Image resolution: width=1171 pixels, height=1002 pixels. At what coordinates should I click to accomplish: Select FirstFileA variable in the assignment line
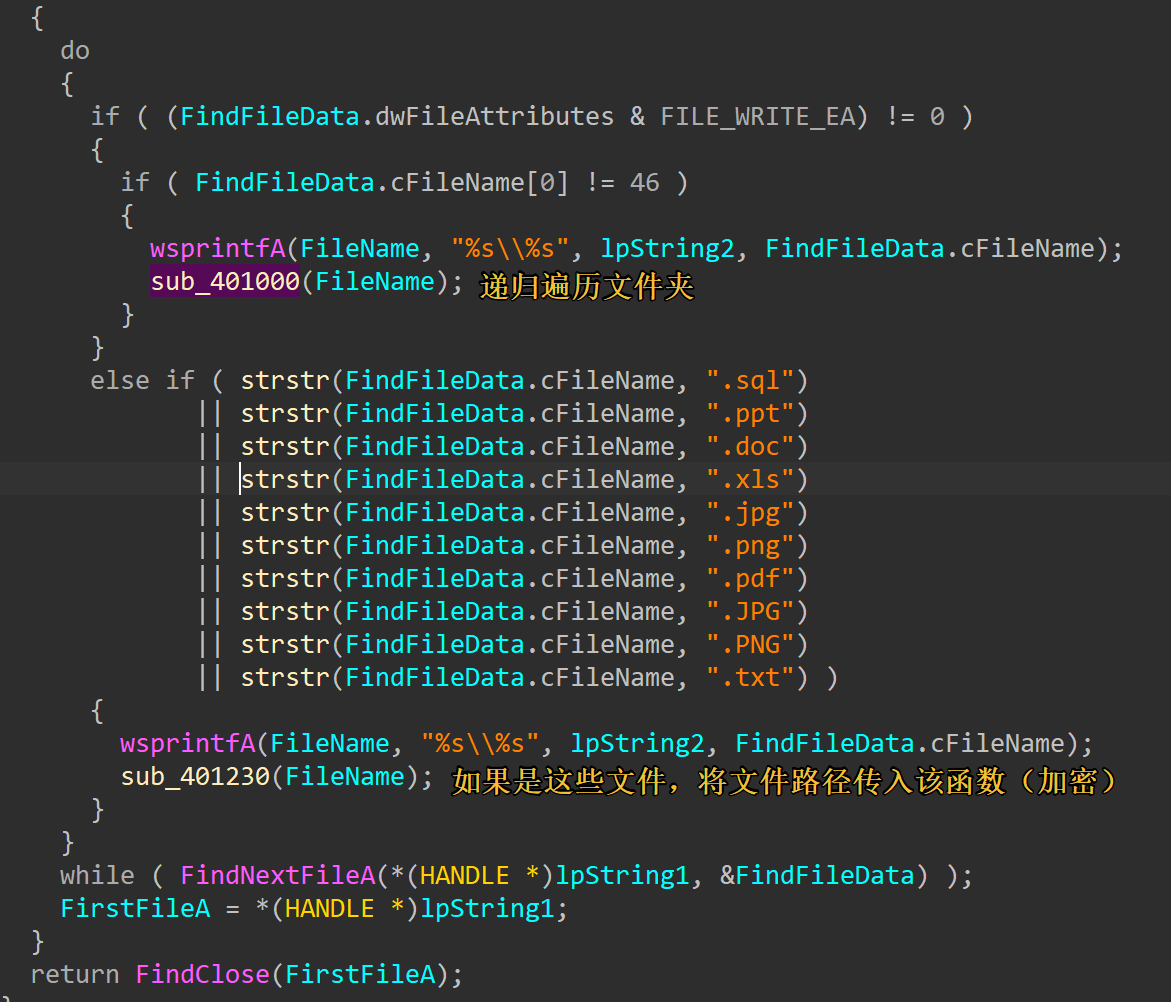135,909
